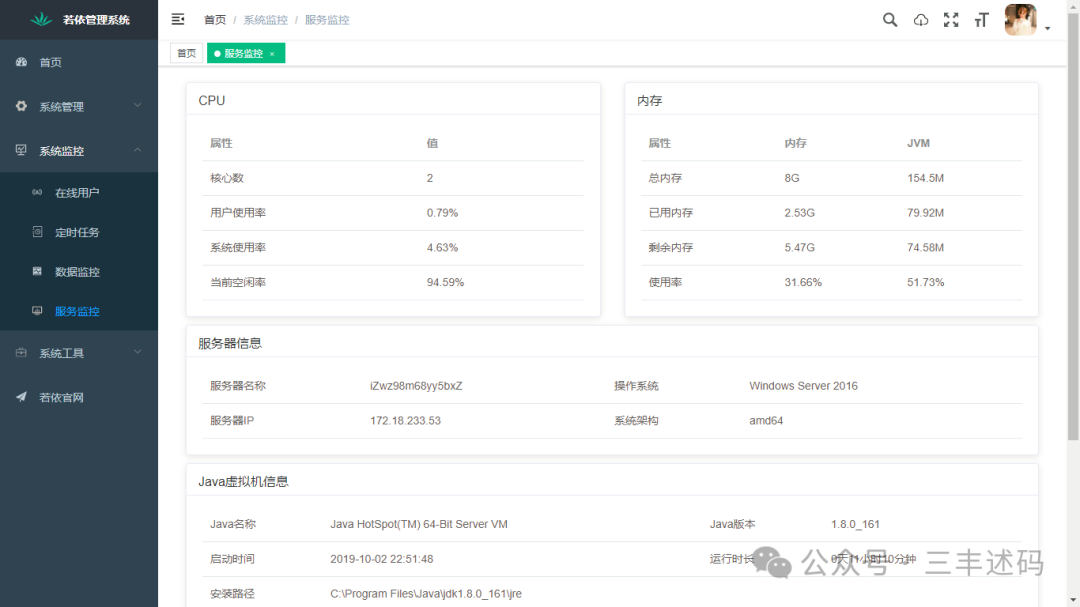Click the 内存 card heading
1080x607 pixels.
click(x=649, y=101)
